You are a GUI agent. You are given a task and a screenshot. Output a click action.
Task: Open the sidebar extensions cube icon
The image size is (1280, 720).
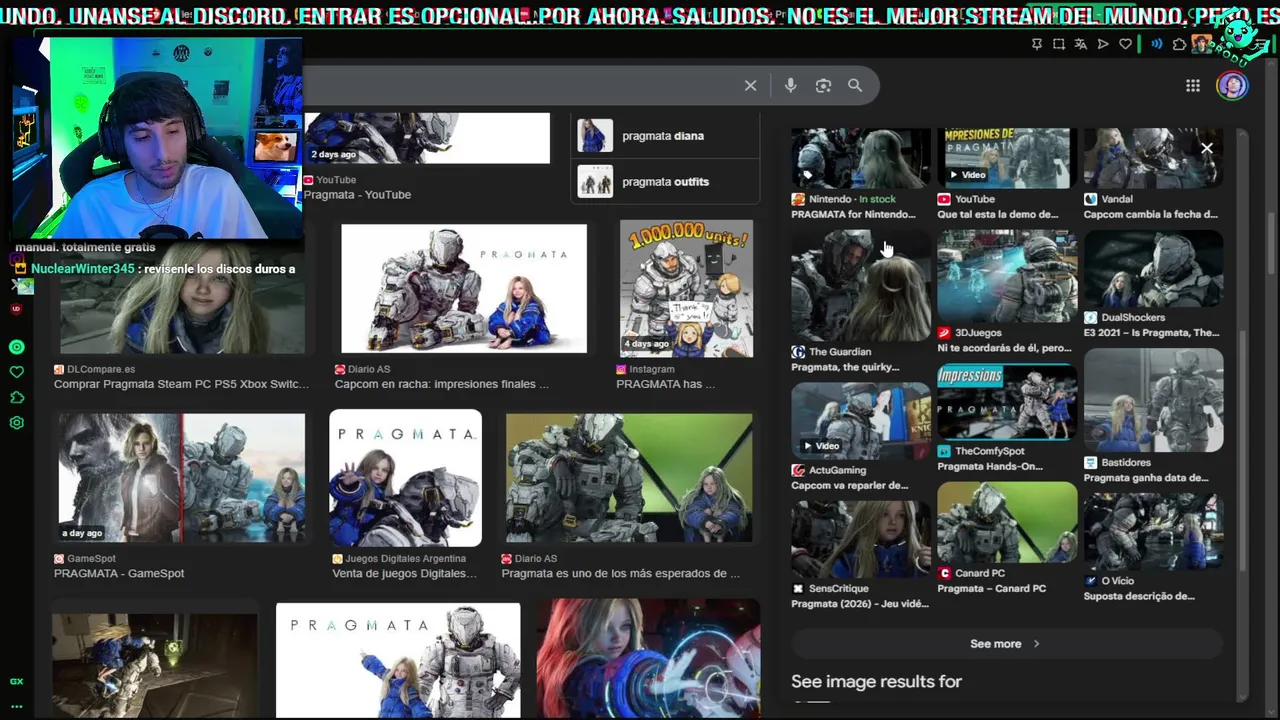pos(16,397)
